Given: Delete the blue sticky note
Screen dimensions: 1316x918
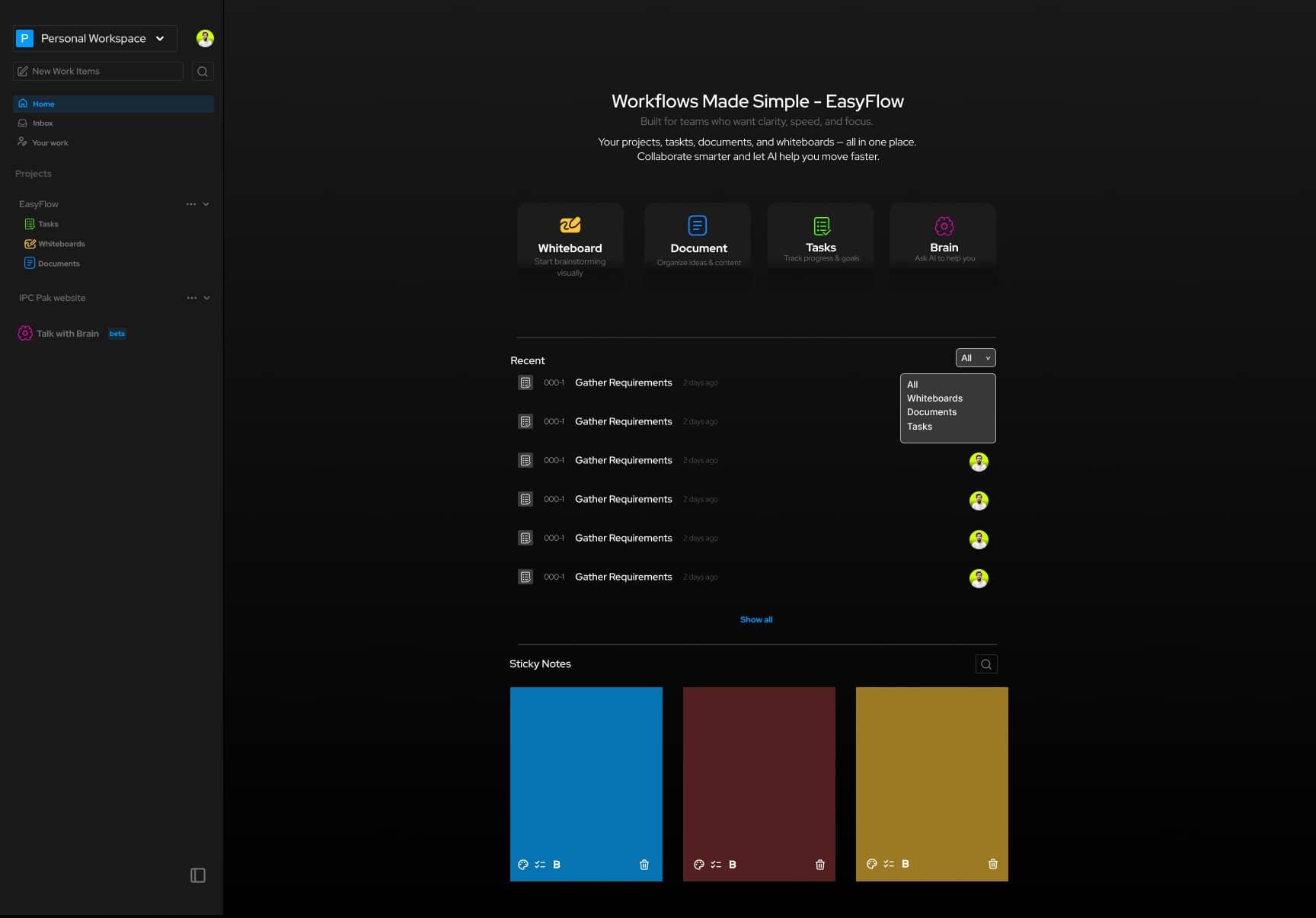Looking at the screenshot, I should 644,865.
